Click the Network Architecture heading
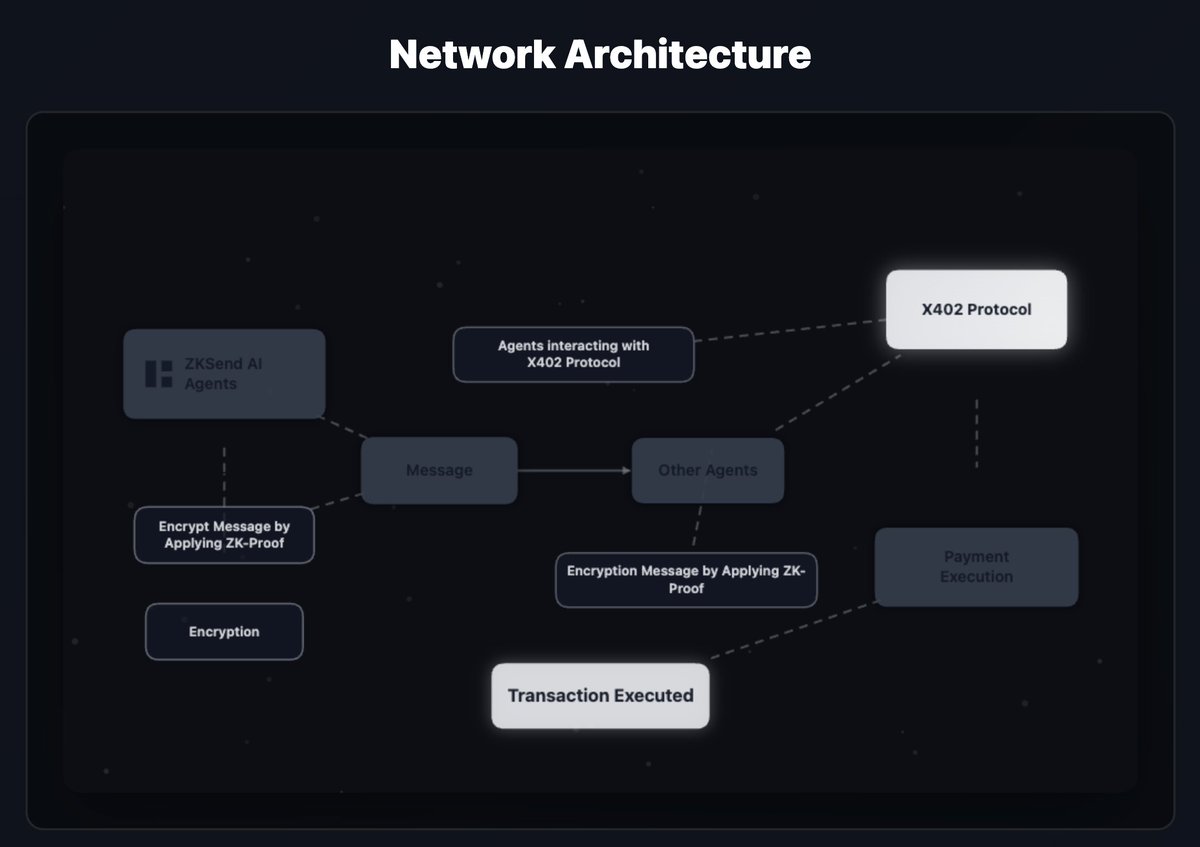Image resolution: width=1200 pixels, height=847 pixels. tap(600, 54)
